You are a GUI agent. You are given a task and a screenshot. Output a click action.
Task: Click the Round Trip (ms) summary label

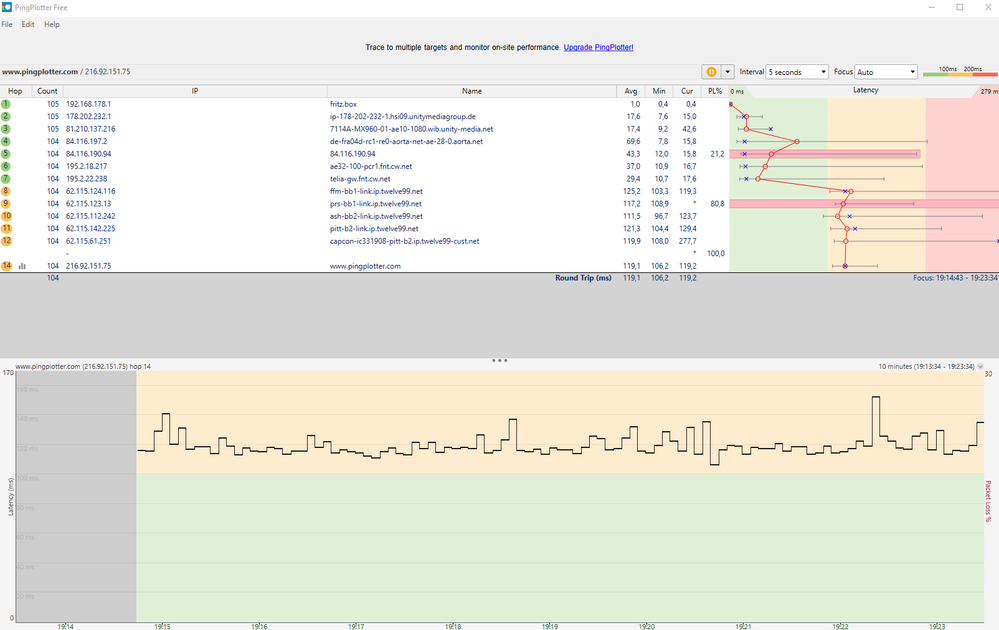583,278
